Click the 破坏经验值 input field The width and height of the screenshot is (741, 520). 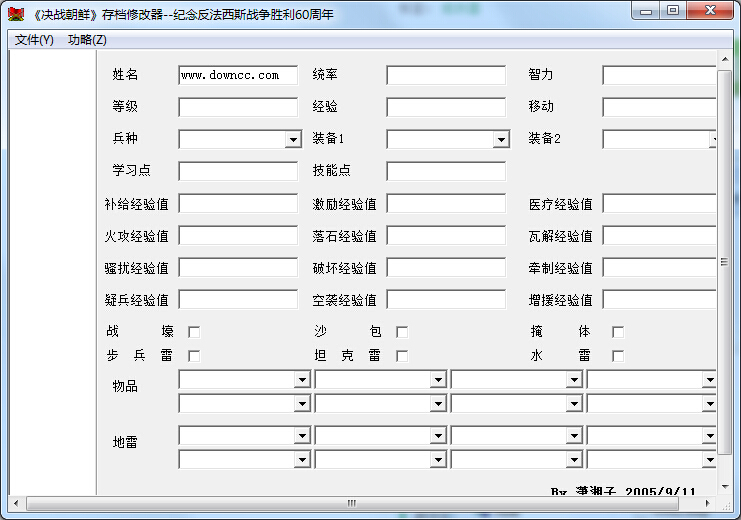point(446,268)
